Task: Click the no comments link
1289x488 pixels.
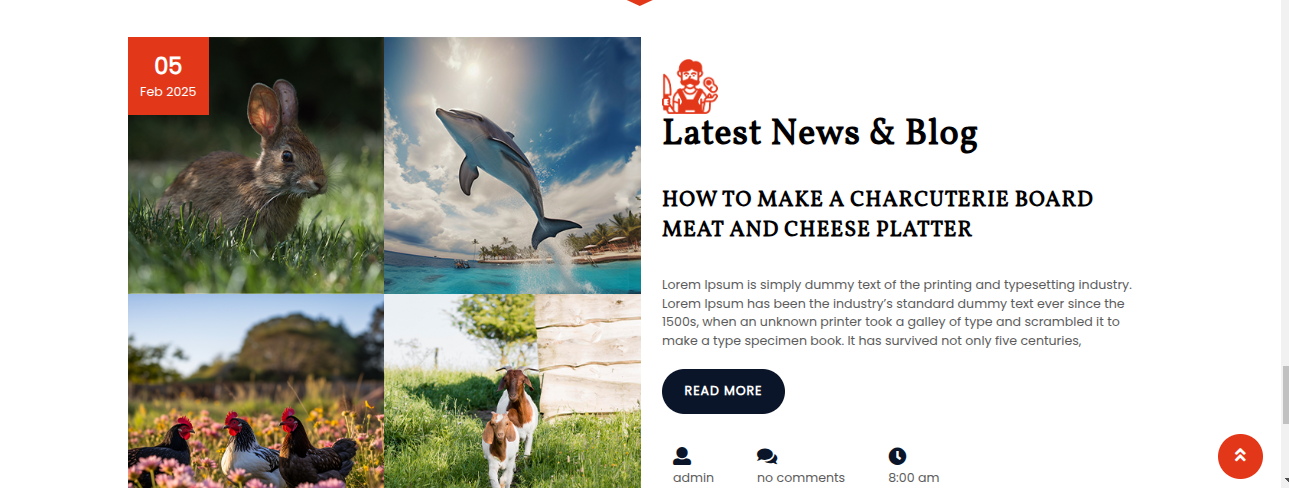Action: click(801, 478)
